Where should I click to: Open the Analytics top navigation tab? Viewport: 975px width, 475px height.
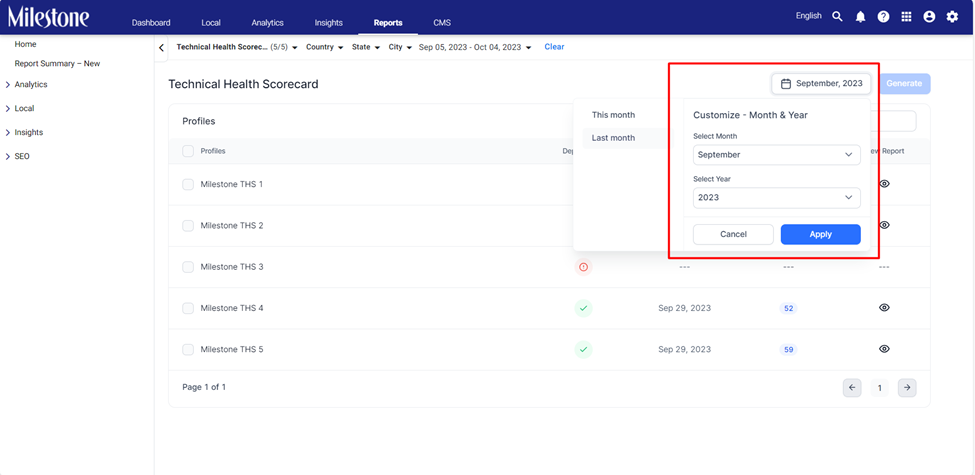pos(267,23)
